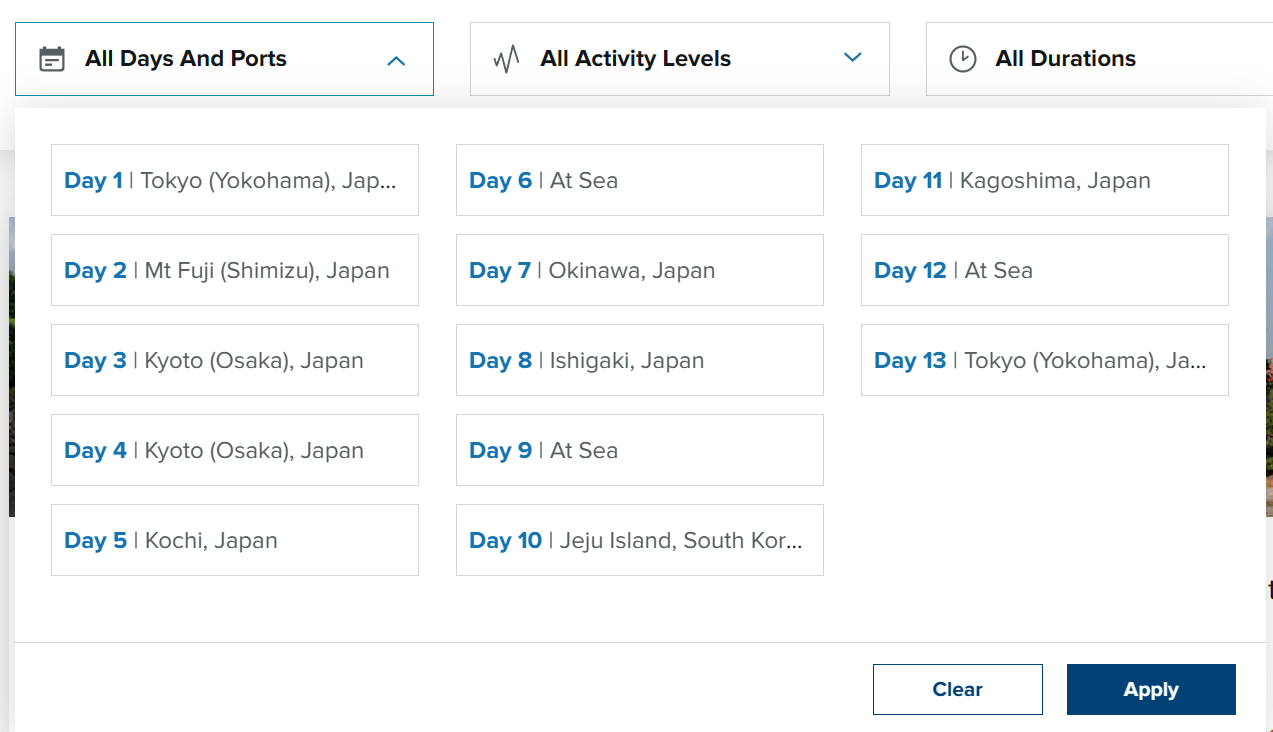
Task: Choose Day 4 Kyoto (Osaka), Japan
Action: 234,450
